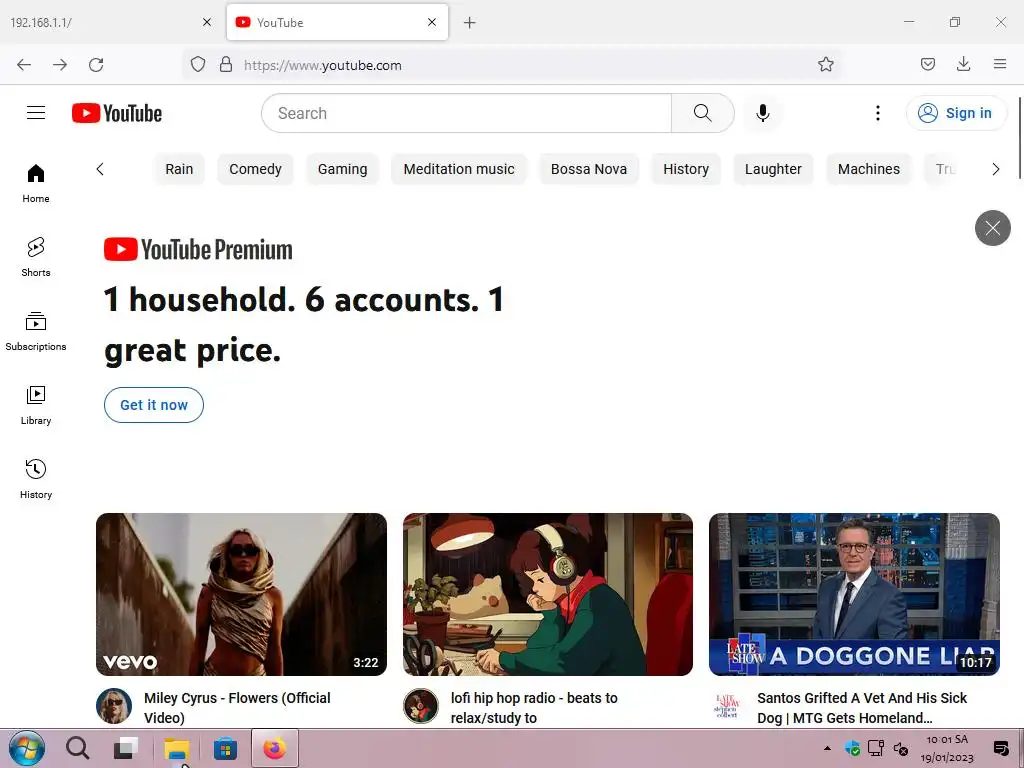Select the YouTube browser tab
This screenshot has width=1024, height=768.
pyautogui.click(x=337, y=22)
